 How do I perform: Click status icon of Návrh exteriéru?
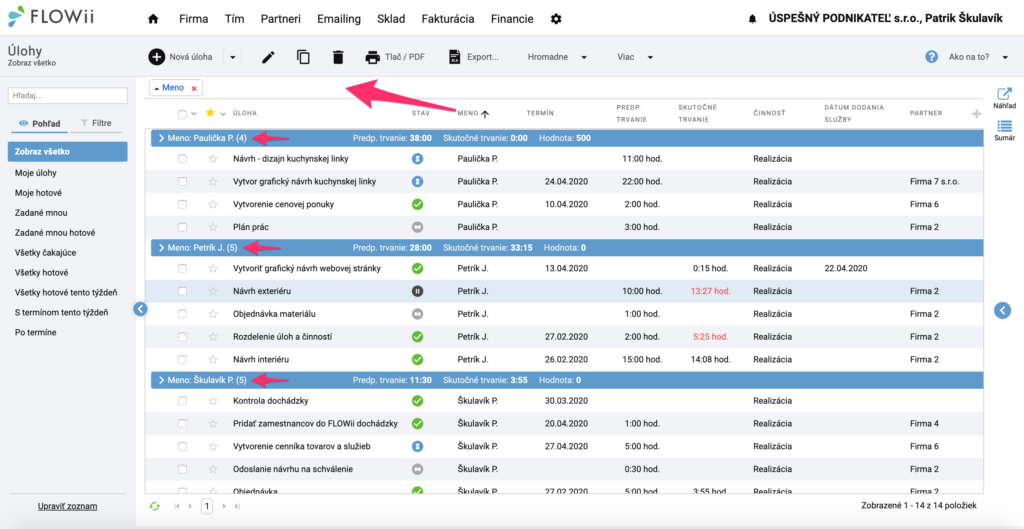(x=418, y=291)
